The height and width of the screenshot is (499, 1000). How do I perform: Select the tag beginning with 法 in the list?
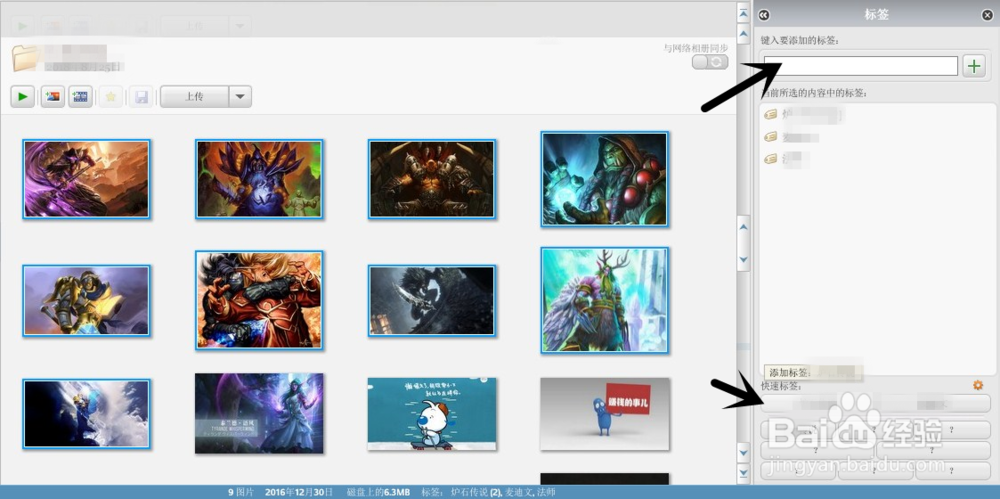tap(786, 160)
